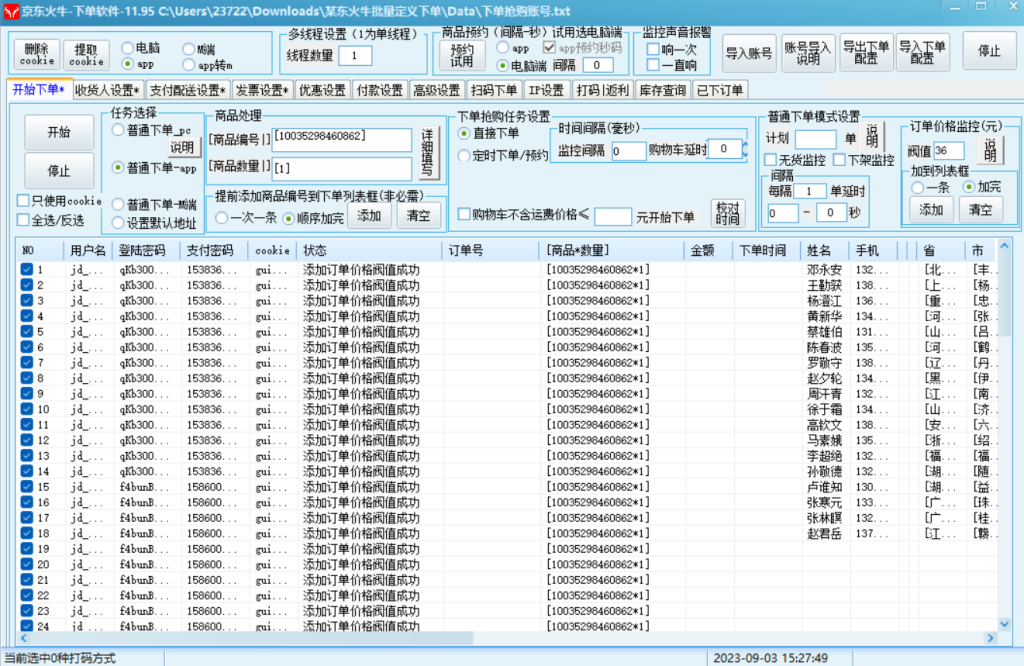Open the 扫码下单 tab
This screenshot has width=1024, height=666.
click(494, 90)
